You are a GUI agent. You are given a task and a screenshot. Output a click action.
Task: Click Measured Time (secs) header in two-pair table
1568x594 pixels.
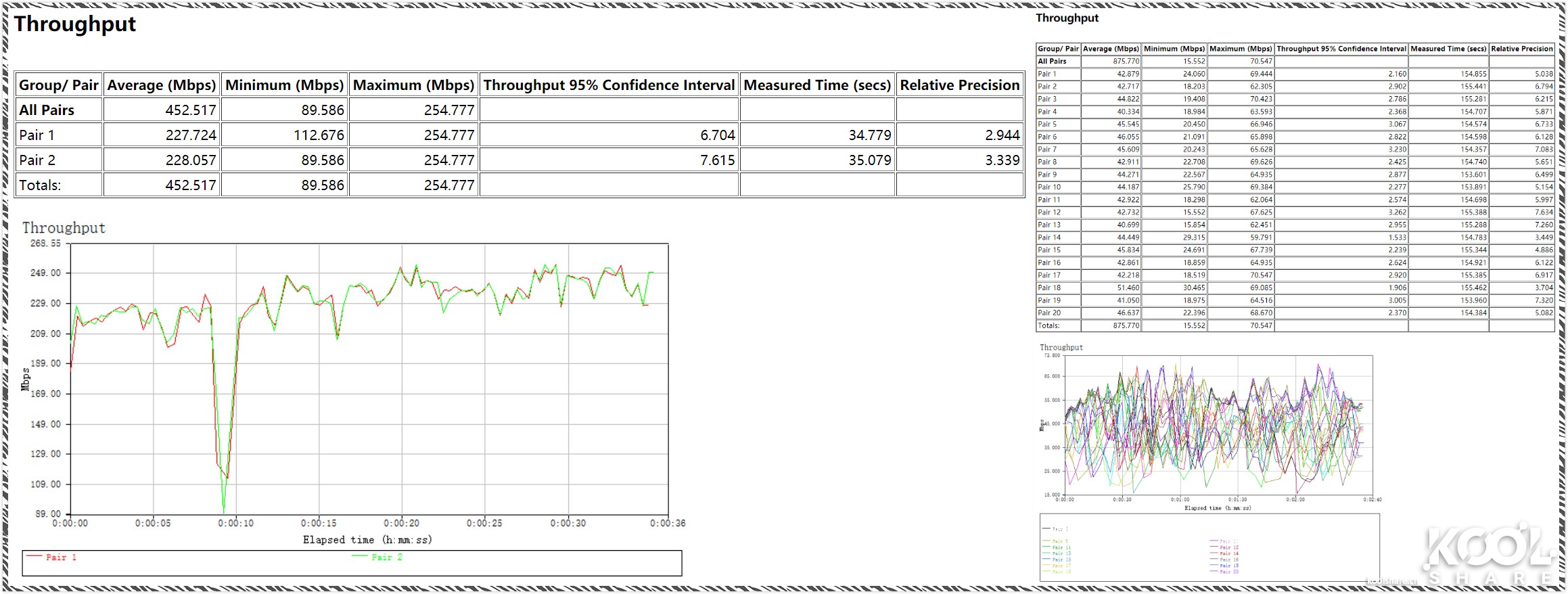tap(817, 85)
